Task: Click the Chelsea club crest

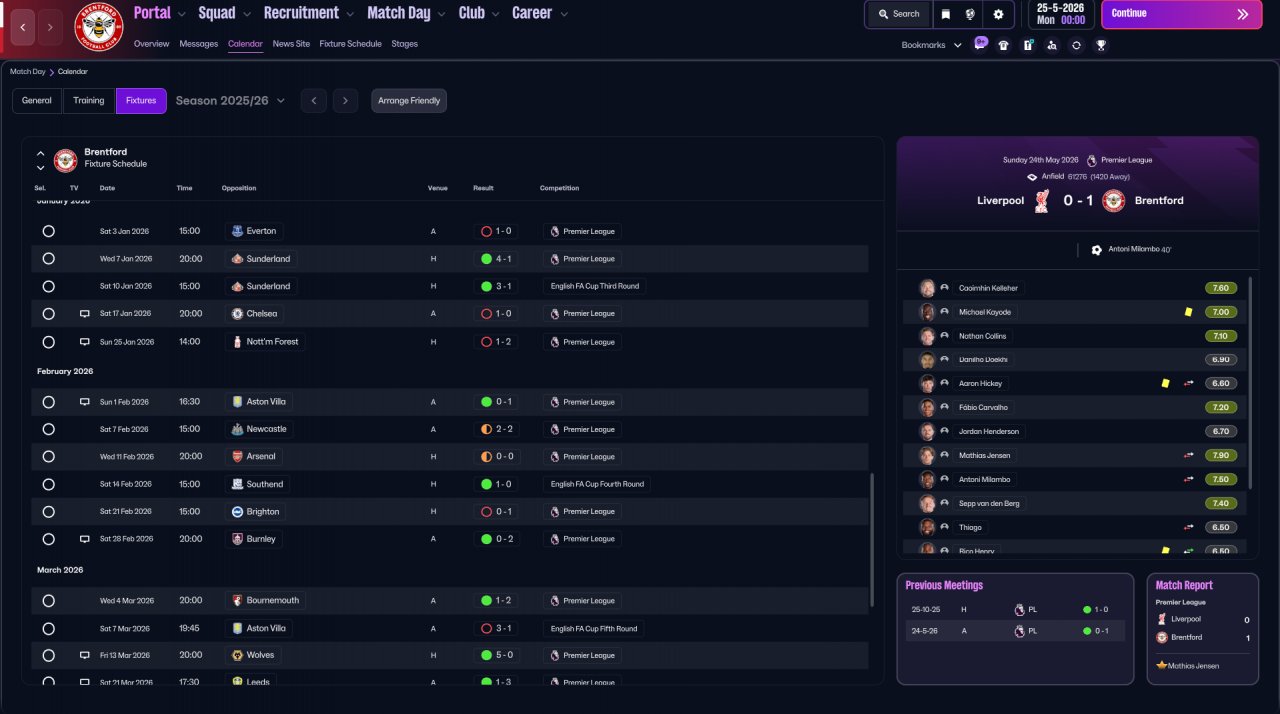Action: click(237, 313)
